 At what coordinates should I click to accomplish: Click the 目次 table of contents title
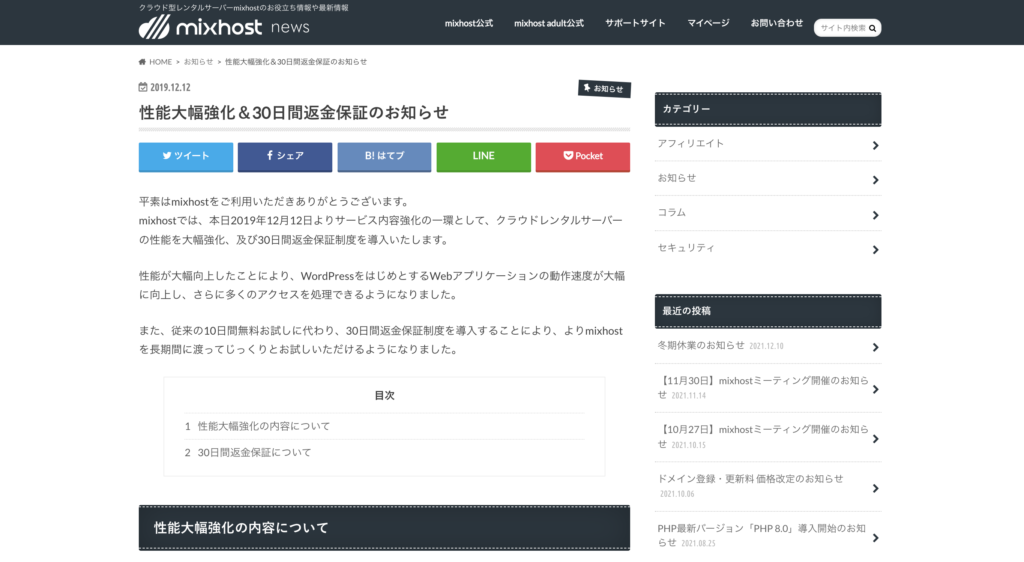[x=385, y=396]
